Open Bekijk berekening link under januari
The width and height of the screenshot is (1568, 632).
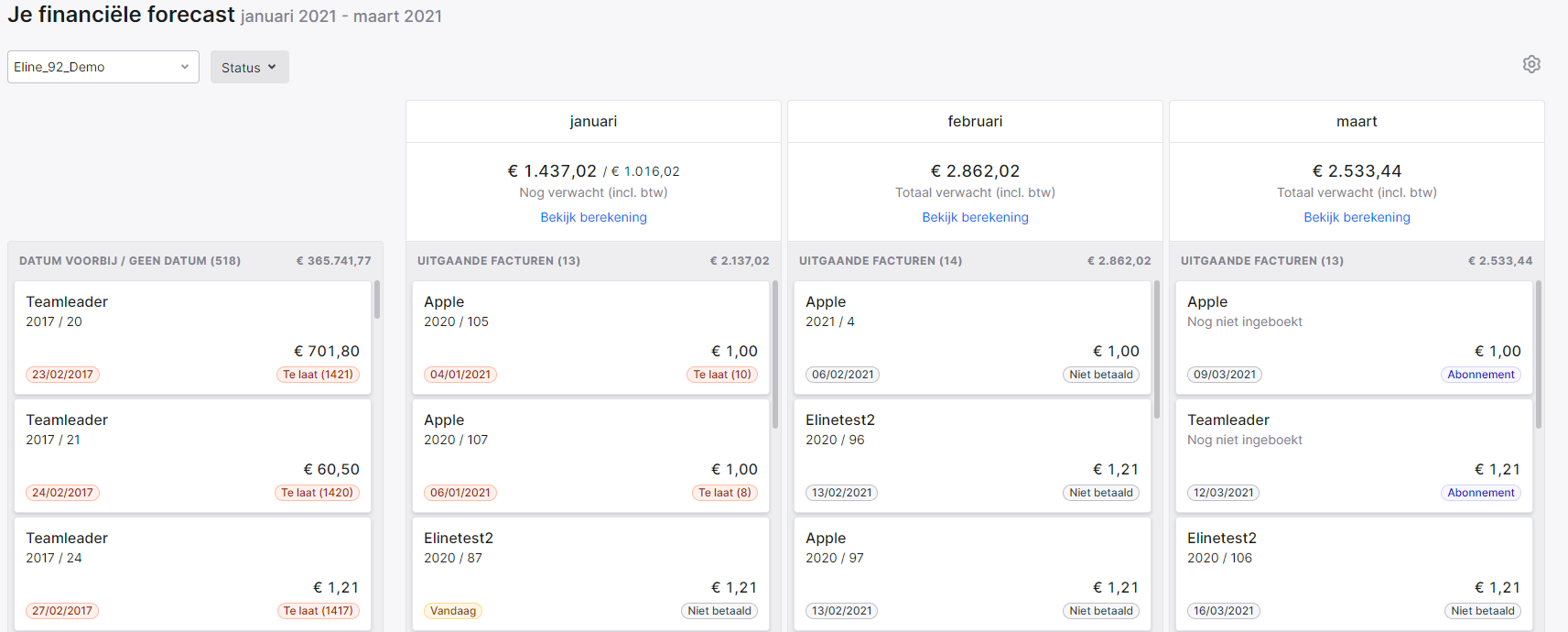[593, 217]
